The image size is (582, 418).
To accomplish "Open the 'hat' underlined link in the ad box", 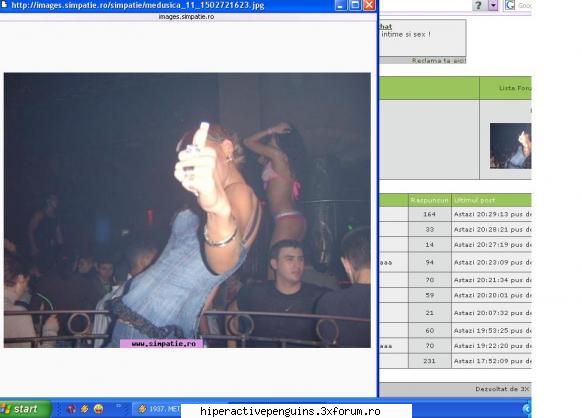I will [x=386, y=27].
